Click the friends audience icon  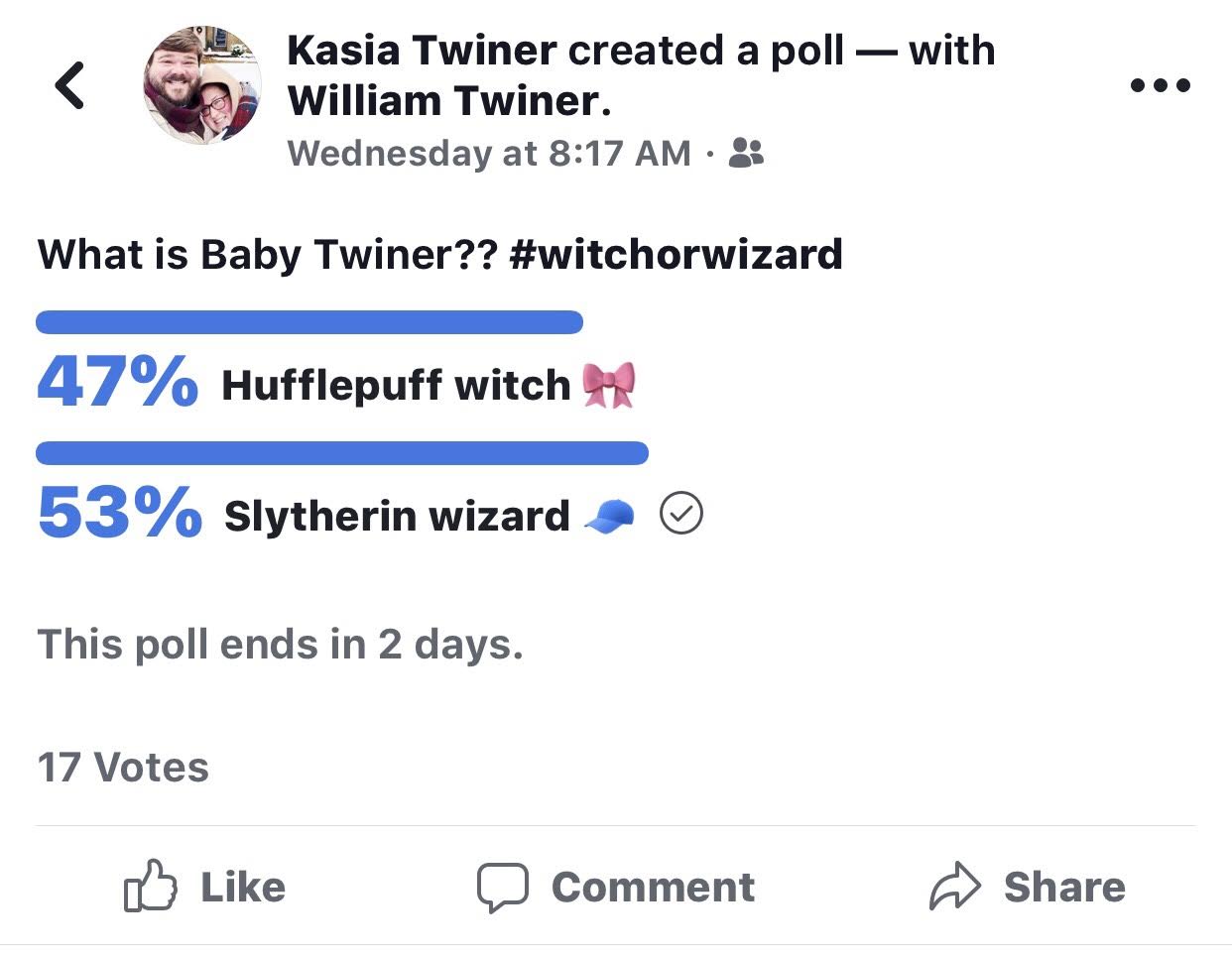[746, 153]
